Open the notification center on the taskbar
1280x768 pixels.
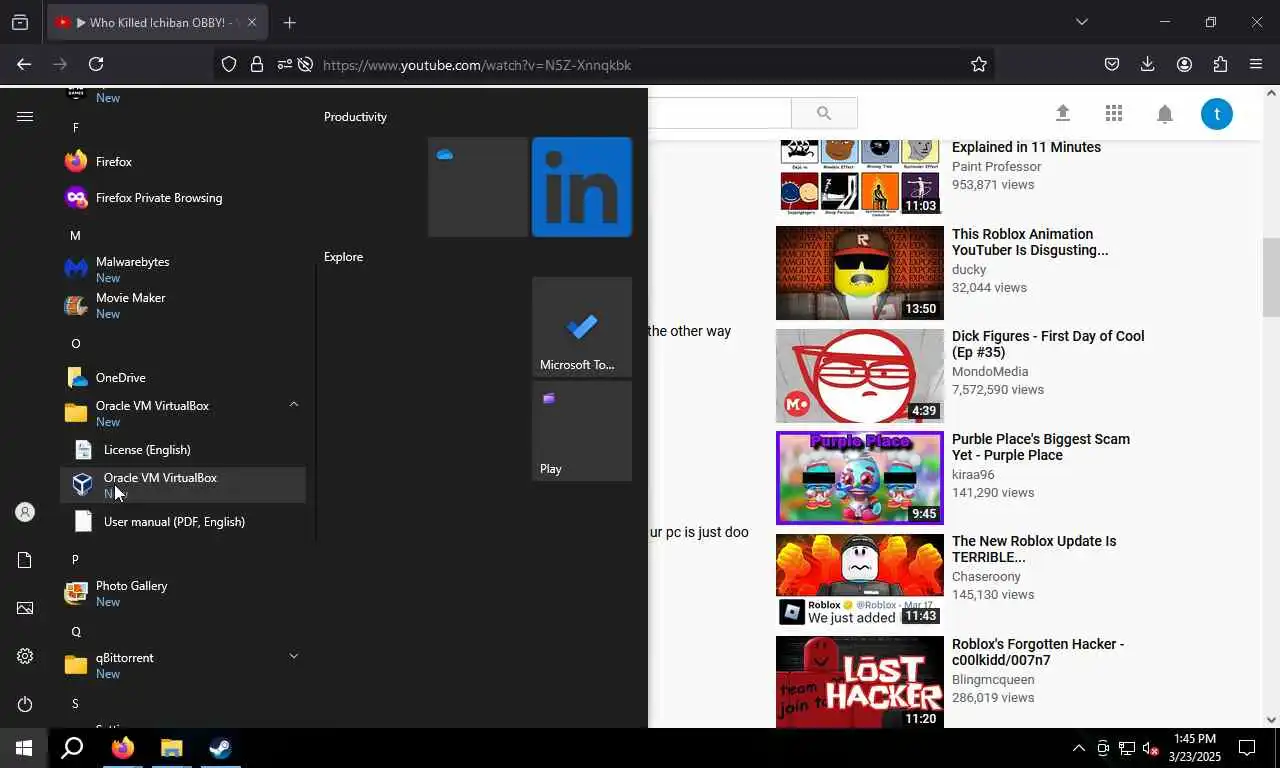(1247, 748)
